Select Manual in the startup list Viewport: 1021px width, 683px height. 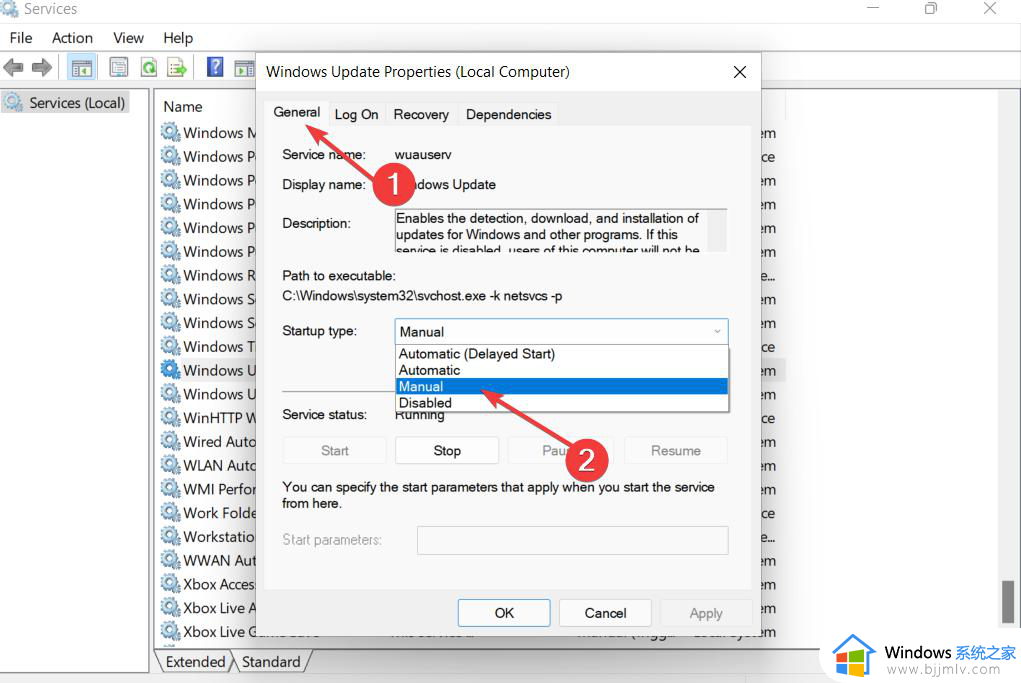coord(561,386)
